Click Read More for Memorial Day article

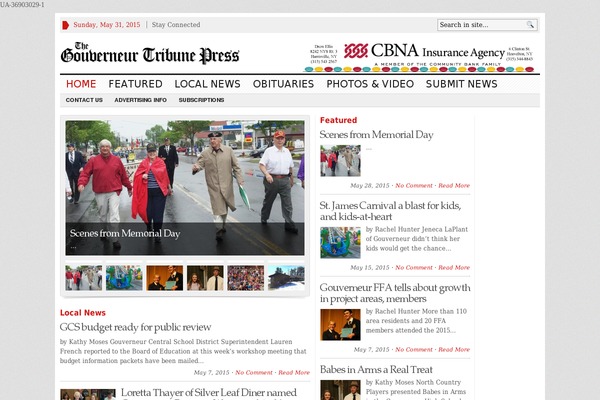tap(454, 185)
